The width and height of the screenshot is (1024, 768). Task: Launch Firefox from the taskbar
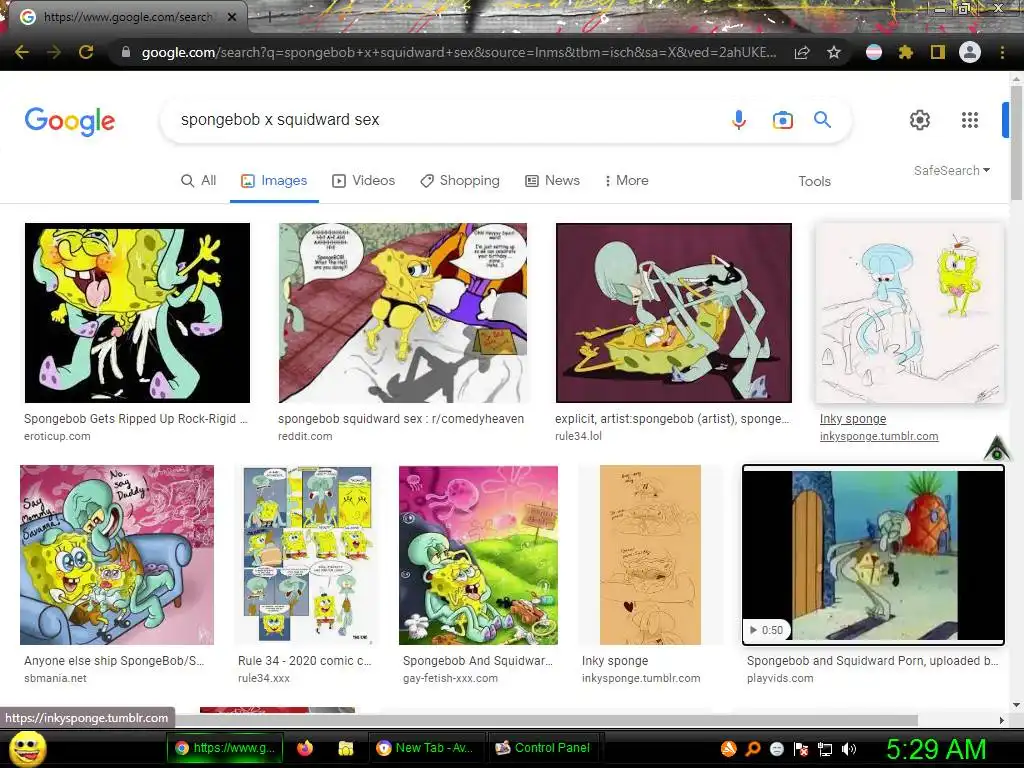(x=305, y=748)
